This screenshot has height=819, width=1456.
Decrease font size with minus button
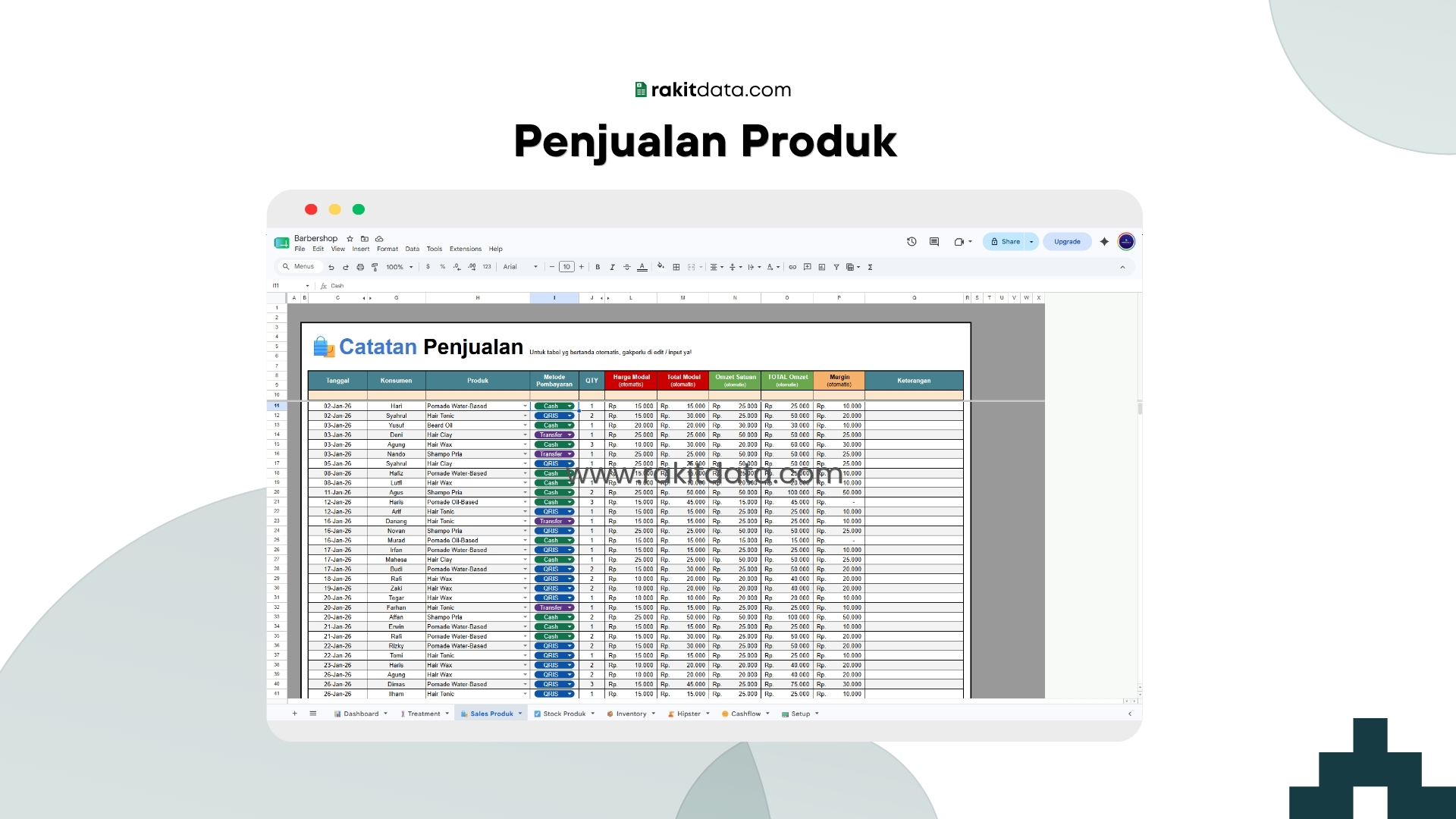[x=552, y=267]
